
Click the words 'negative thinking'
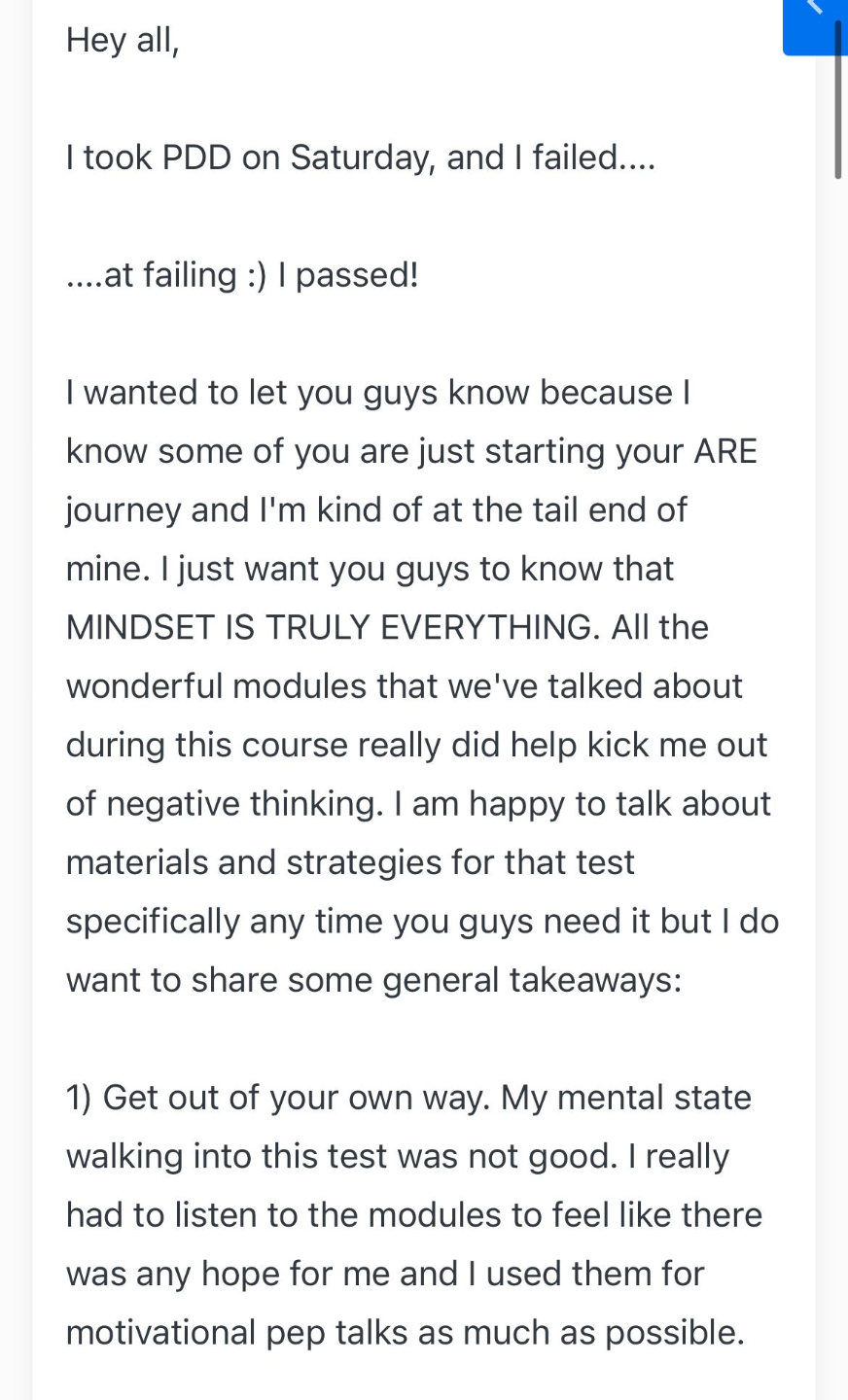point(244,804)
